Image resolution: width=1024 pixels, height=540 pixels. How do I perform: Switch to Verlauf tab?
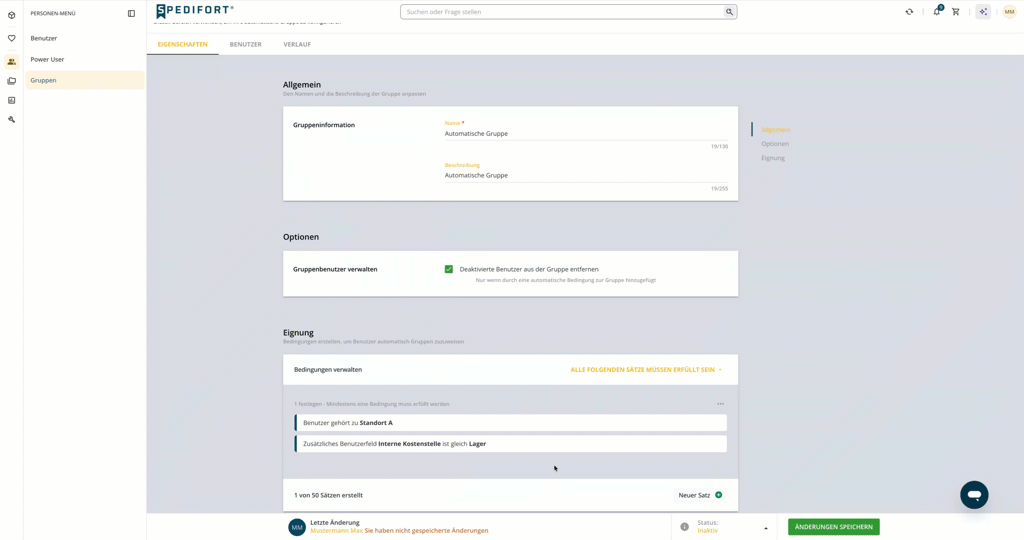pyautogui.click(x=297, y=44)
